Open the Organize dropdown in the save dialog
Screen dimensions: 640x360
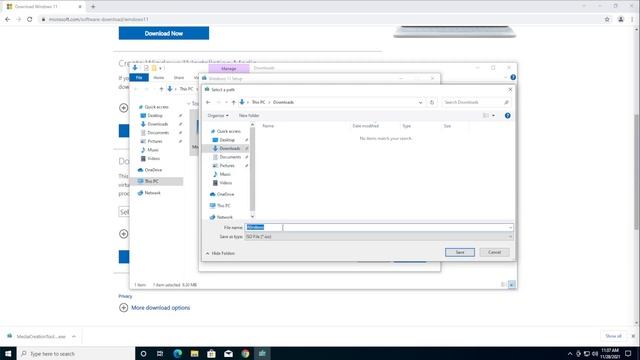click(218, 116)
